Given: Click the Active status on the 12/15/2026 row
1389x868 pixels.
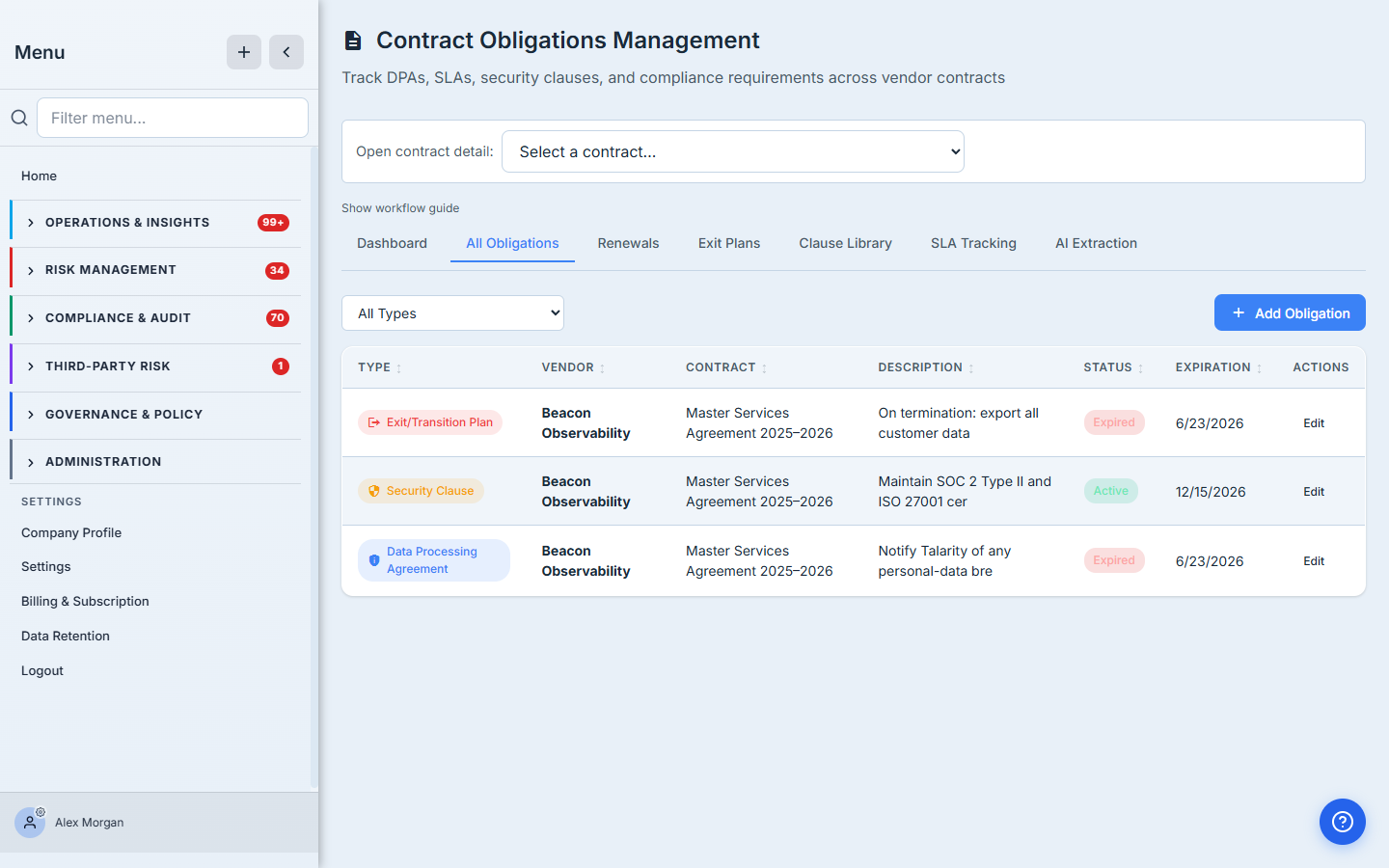Looking at the screenshot, I should pyautogui.click(x=1111, y=491).
